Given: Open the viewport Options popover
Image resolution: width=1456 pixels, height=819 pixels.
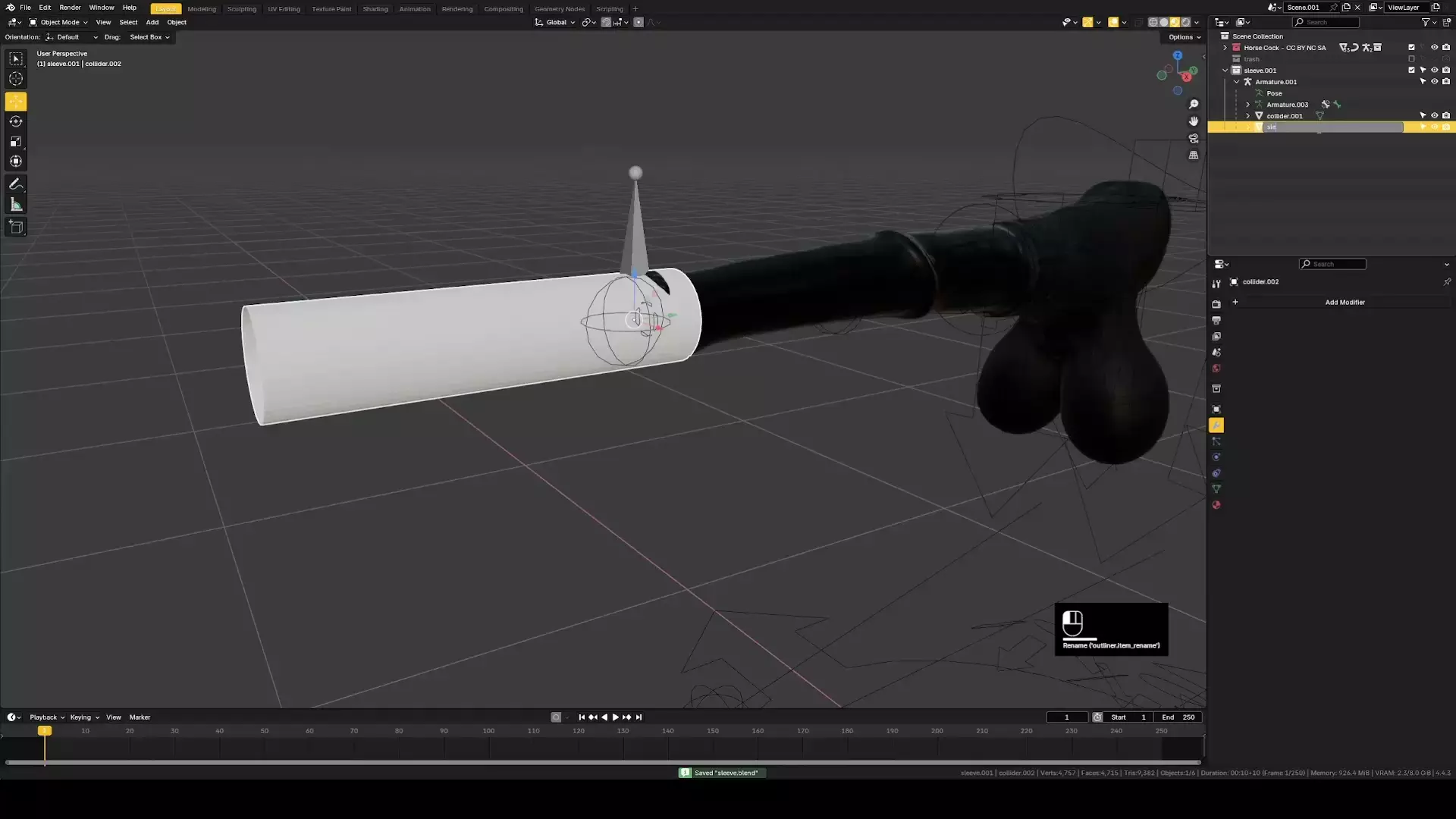Looking at the screenshot, I should [x=1184, y=36].
